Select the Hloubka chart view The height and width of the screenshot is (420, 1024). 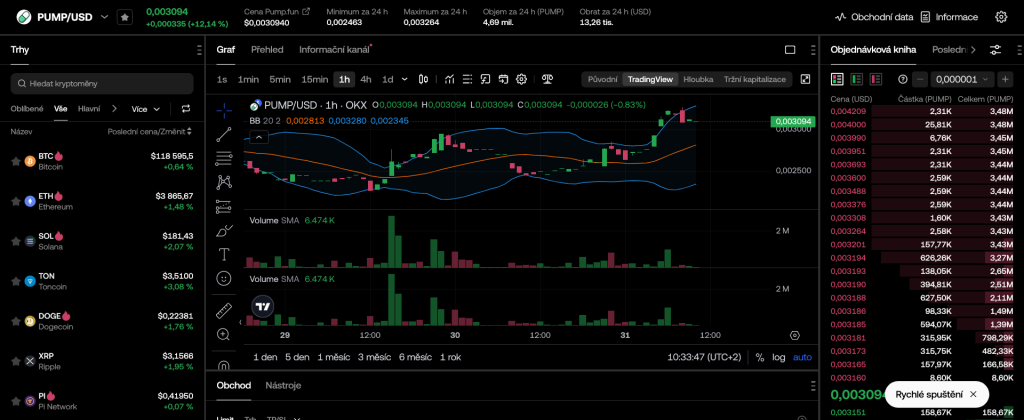click(x=698, y=79)
